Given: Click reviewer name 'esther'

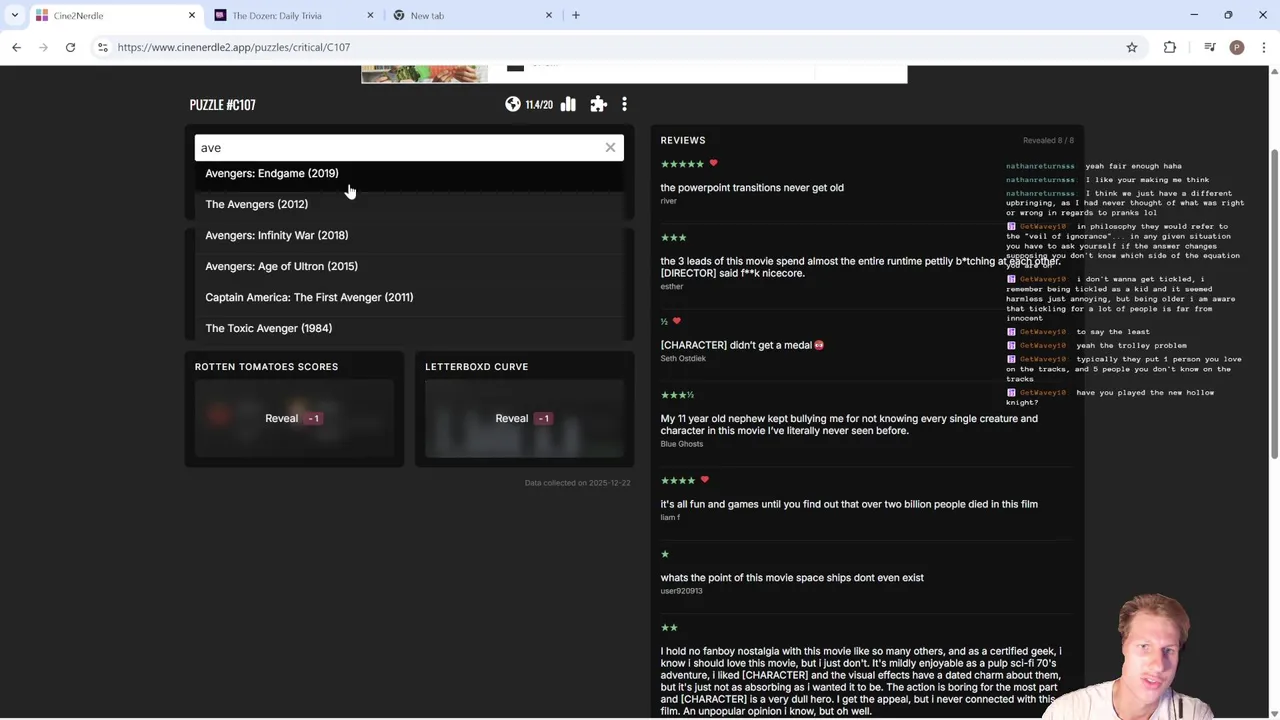Looking at the screenshot, I should click(672, 287).
